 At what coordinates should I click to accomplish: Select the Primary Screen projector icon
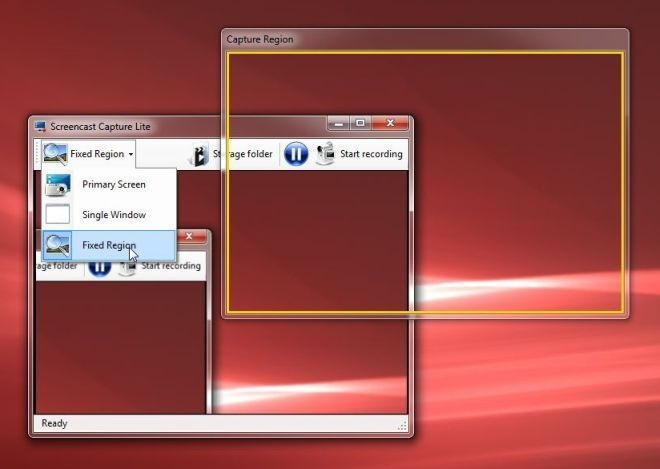58,185
